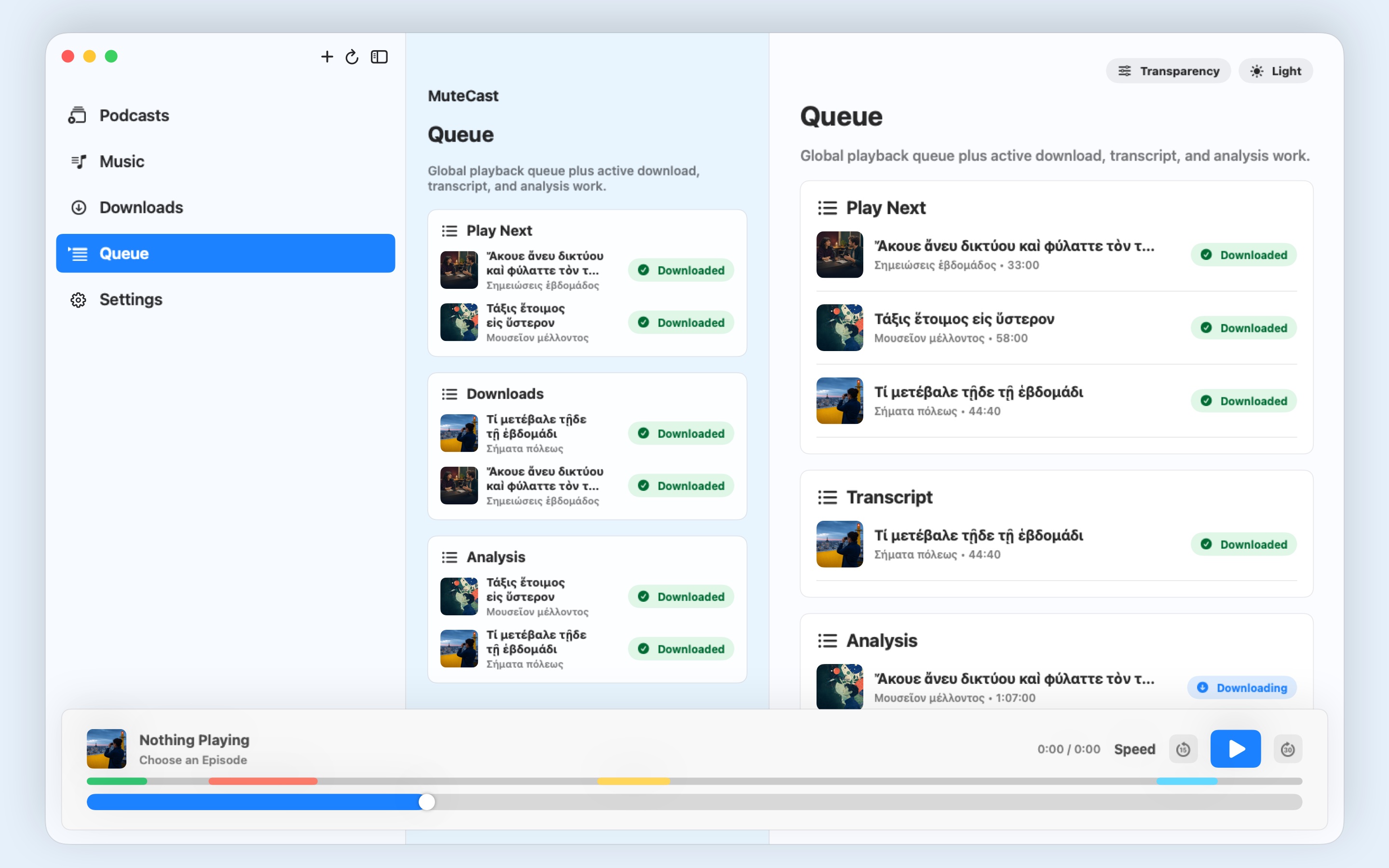Click the playback progress slider knob

coord(426,802)
